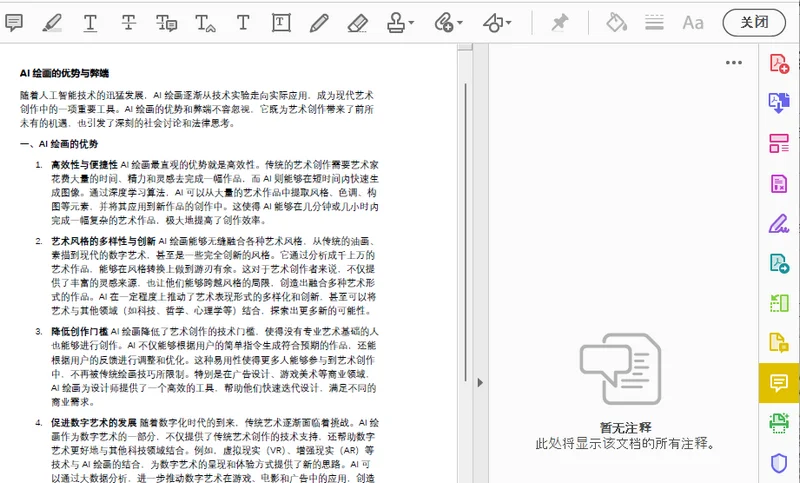The image size is (800, 483).
Task: Click the bold text '降低创作门槛'
Action: (x=80, y=332)
